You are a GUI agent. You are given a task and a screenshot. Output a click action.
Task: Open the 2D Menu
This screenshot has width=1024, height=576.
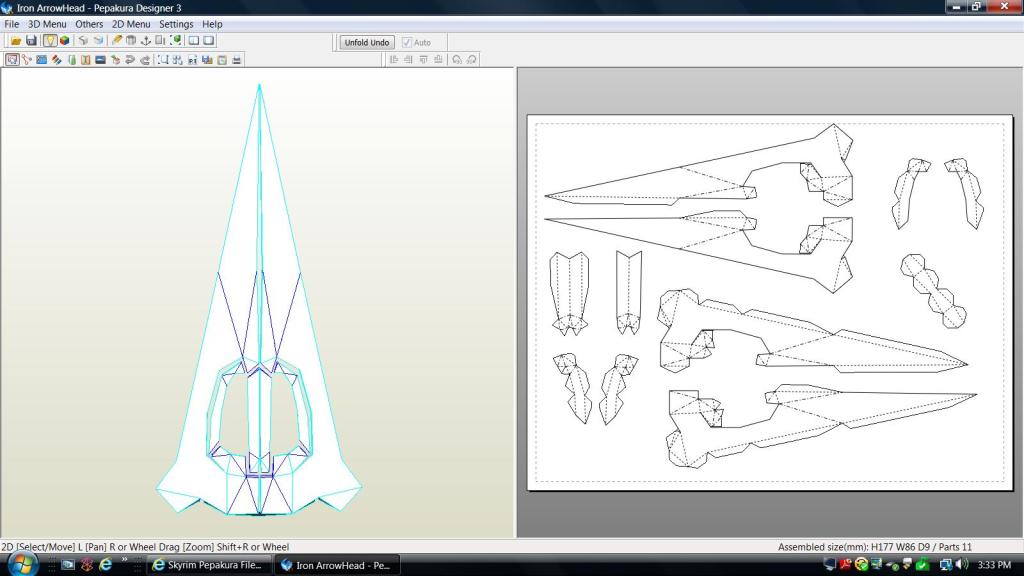[131, 24]
